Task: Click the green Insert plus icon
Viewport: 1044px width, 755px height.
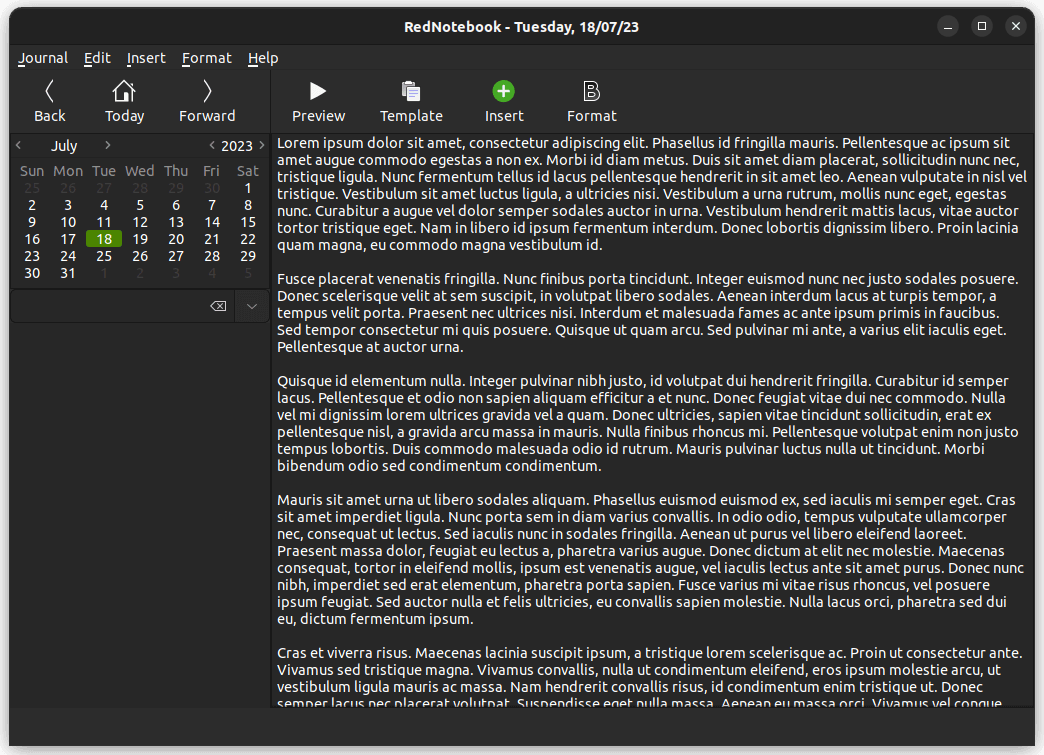Action: (x=504, y=89)
